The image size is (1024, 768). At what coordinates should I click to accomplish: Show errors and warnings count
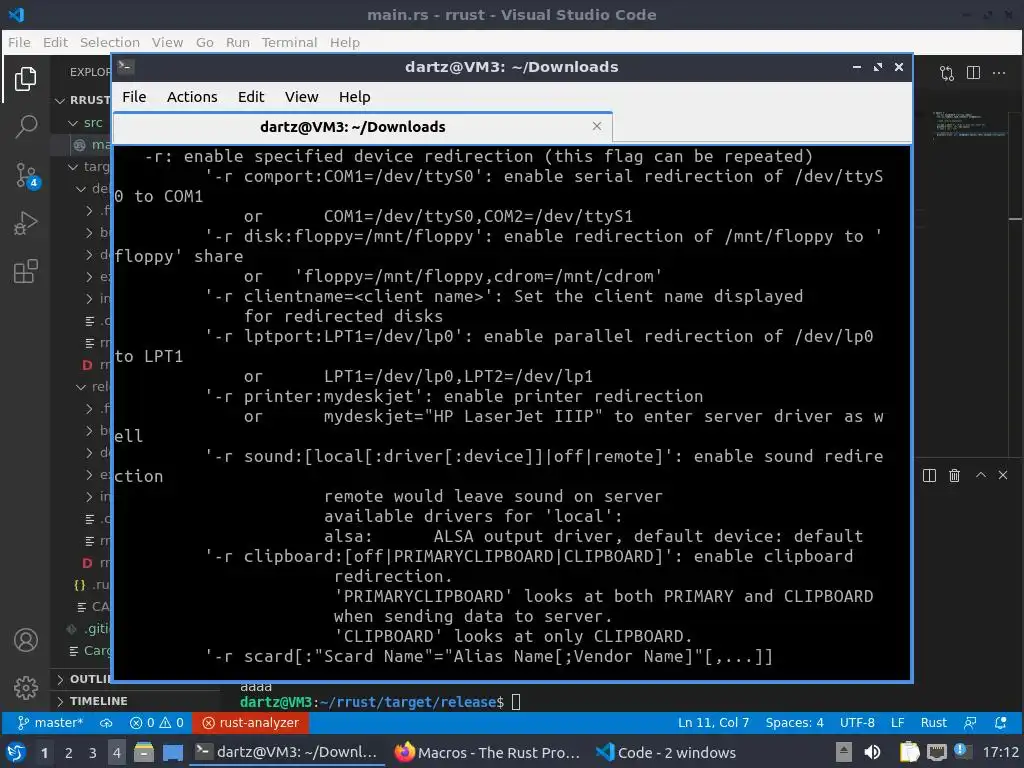(157, 722)
